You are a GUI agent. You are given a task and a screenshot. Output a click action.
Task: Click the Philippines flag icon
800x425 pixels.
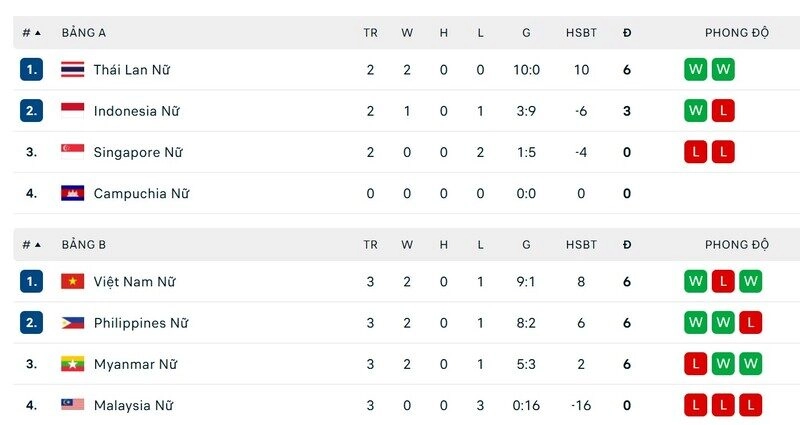72,323
